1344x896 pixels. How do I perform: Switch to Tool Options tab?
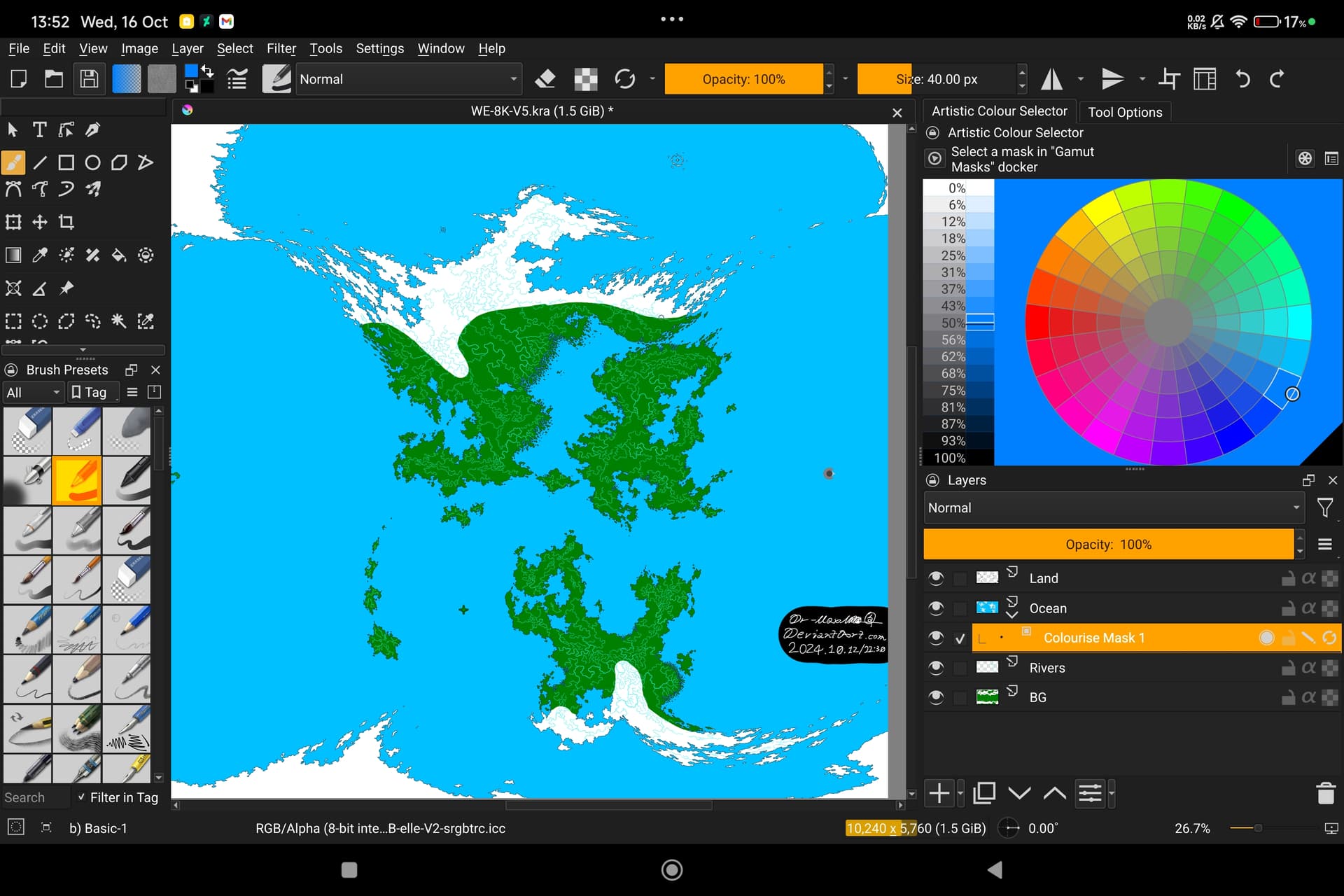1124,112
